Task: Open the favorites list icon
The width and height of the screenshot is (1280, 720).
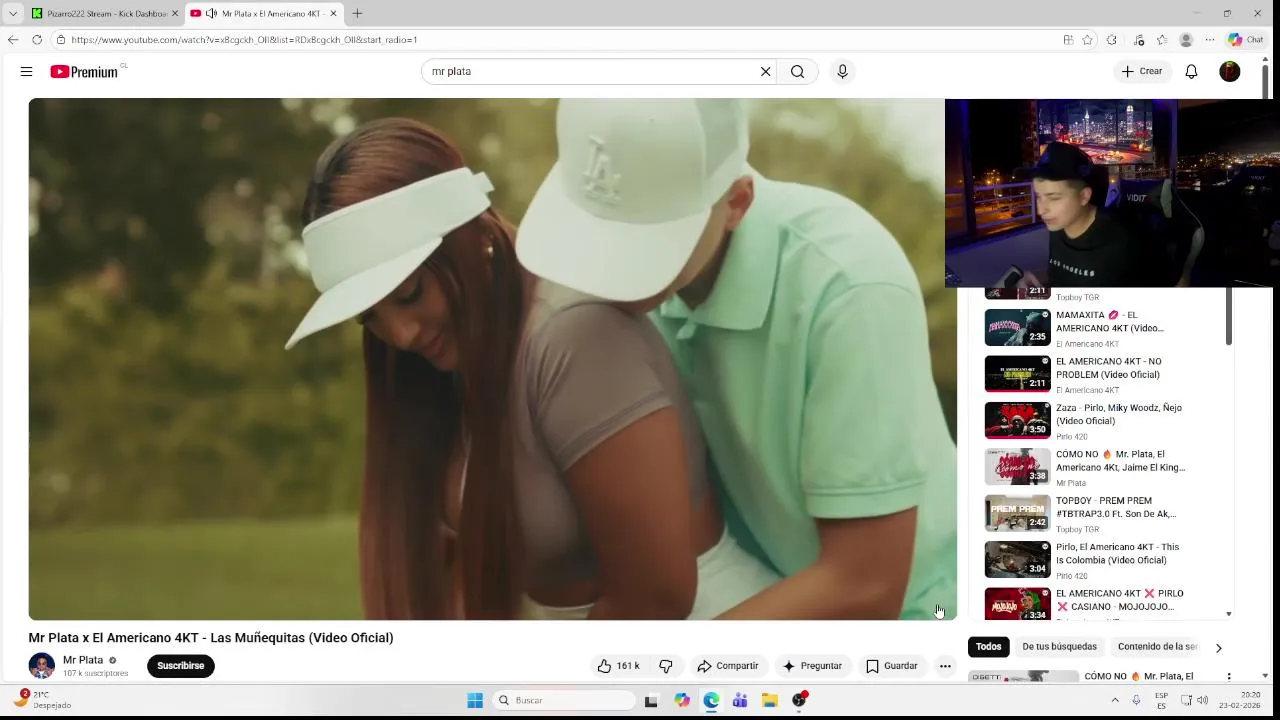Action: point(1162,40)
